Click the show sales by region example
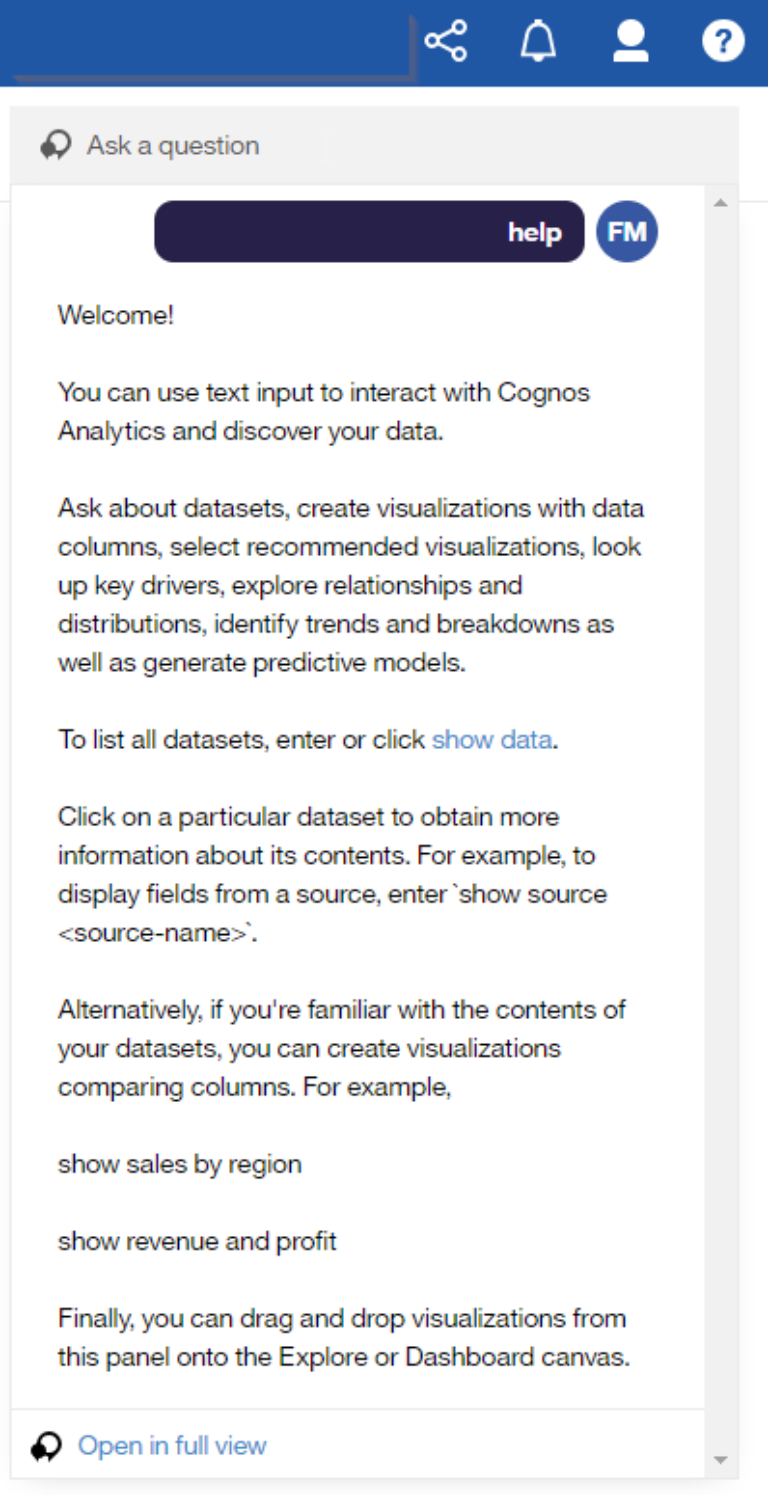Image resolution: width=768 pixels, height=1495 pixels. (180, 1164)
